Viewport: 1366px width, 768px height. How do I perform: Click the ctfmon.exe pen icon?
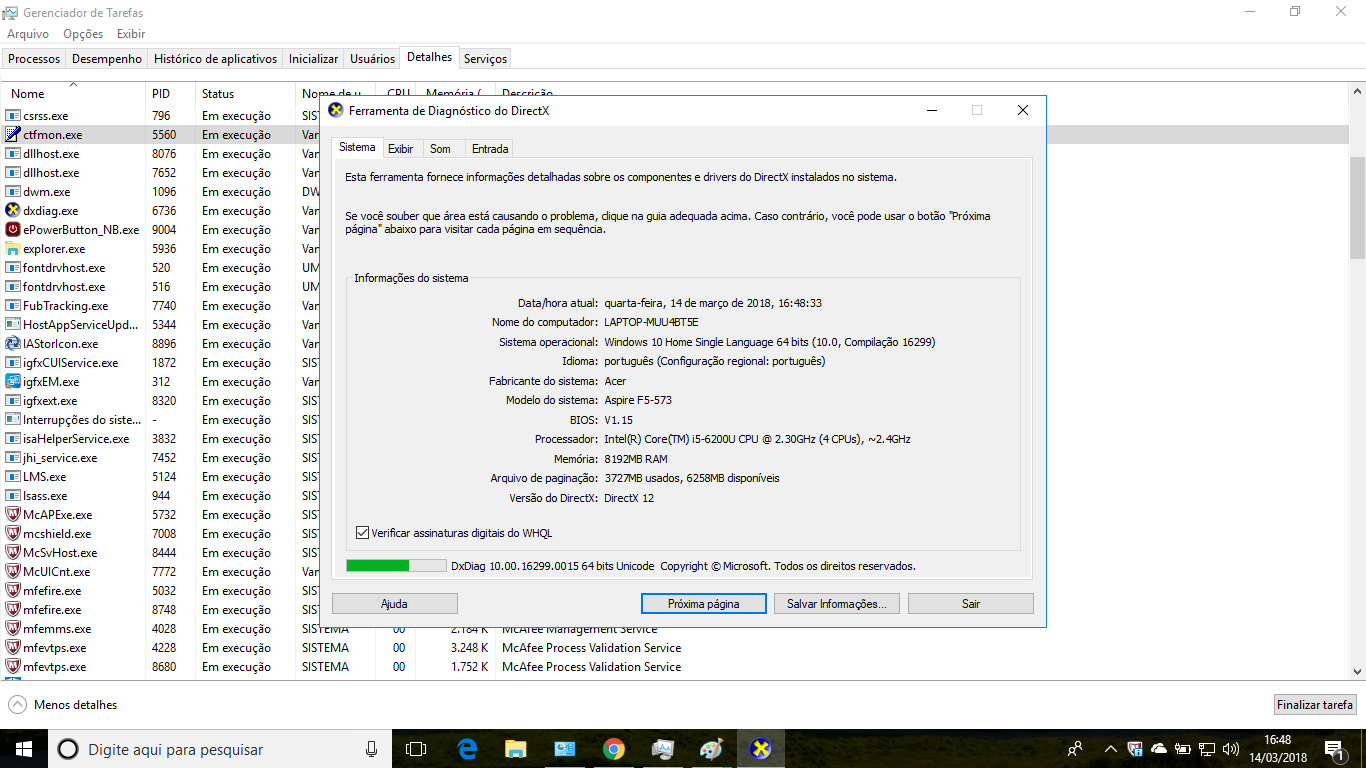coord(13,135)
